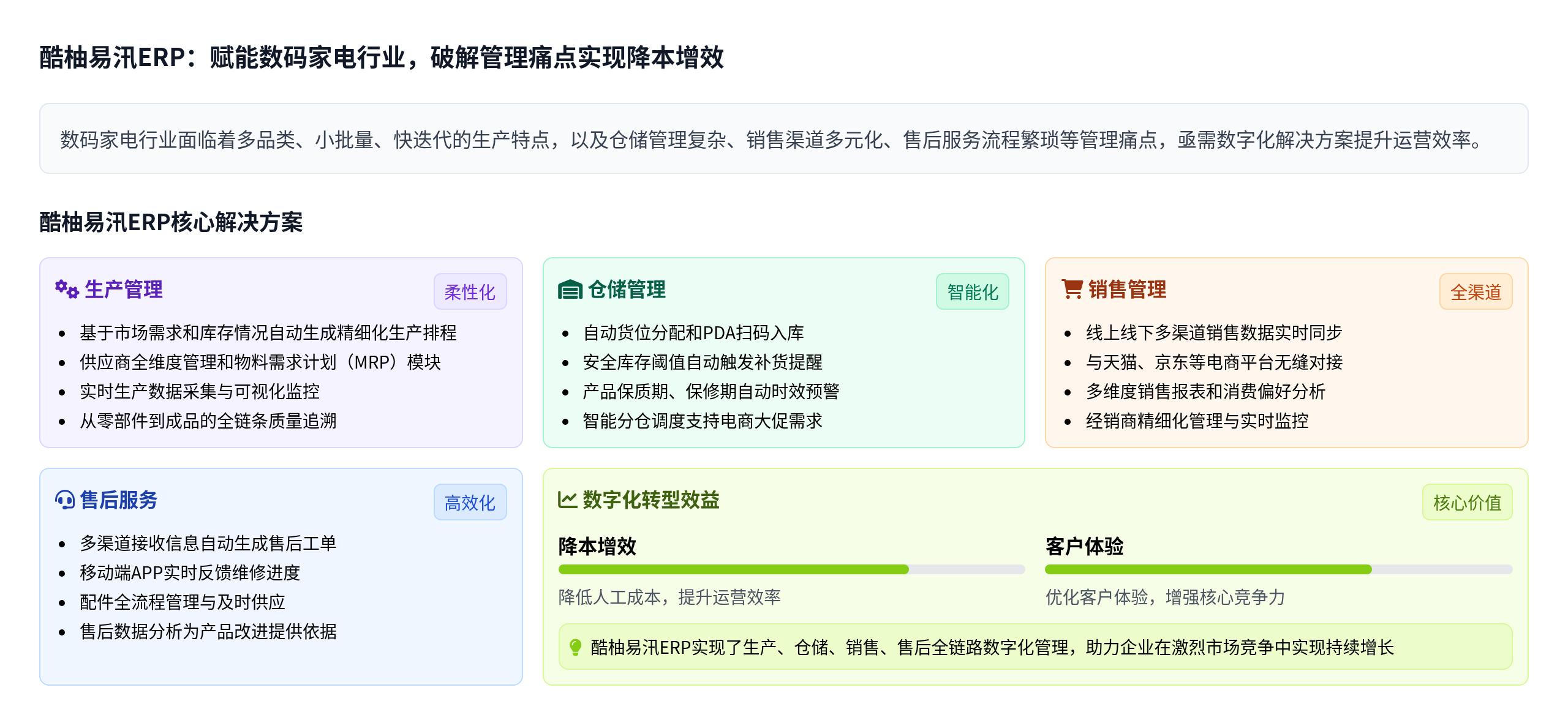
Task: Click the 酷柚易汛ERP核心解决方案 section heading
Action: [x=171, y=222]
